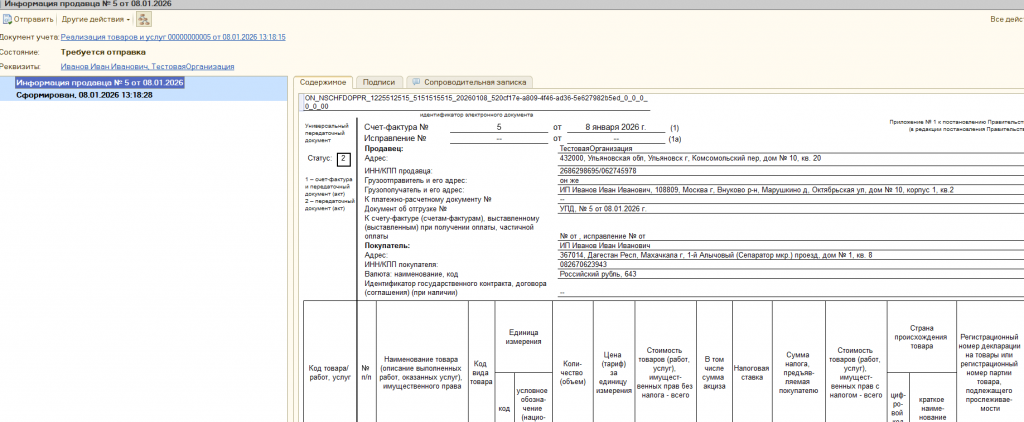Click the Отправить send button
The width and height of the screenshot is (1024, 422).
pyautogui.click(x=28, y=19)
